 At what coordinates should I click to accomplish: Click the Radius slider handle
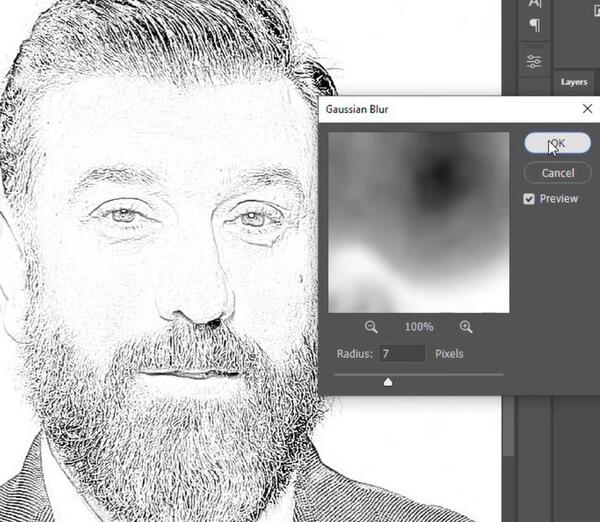pos(388,382)
